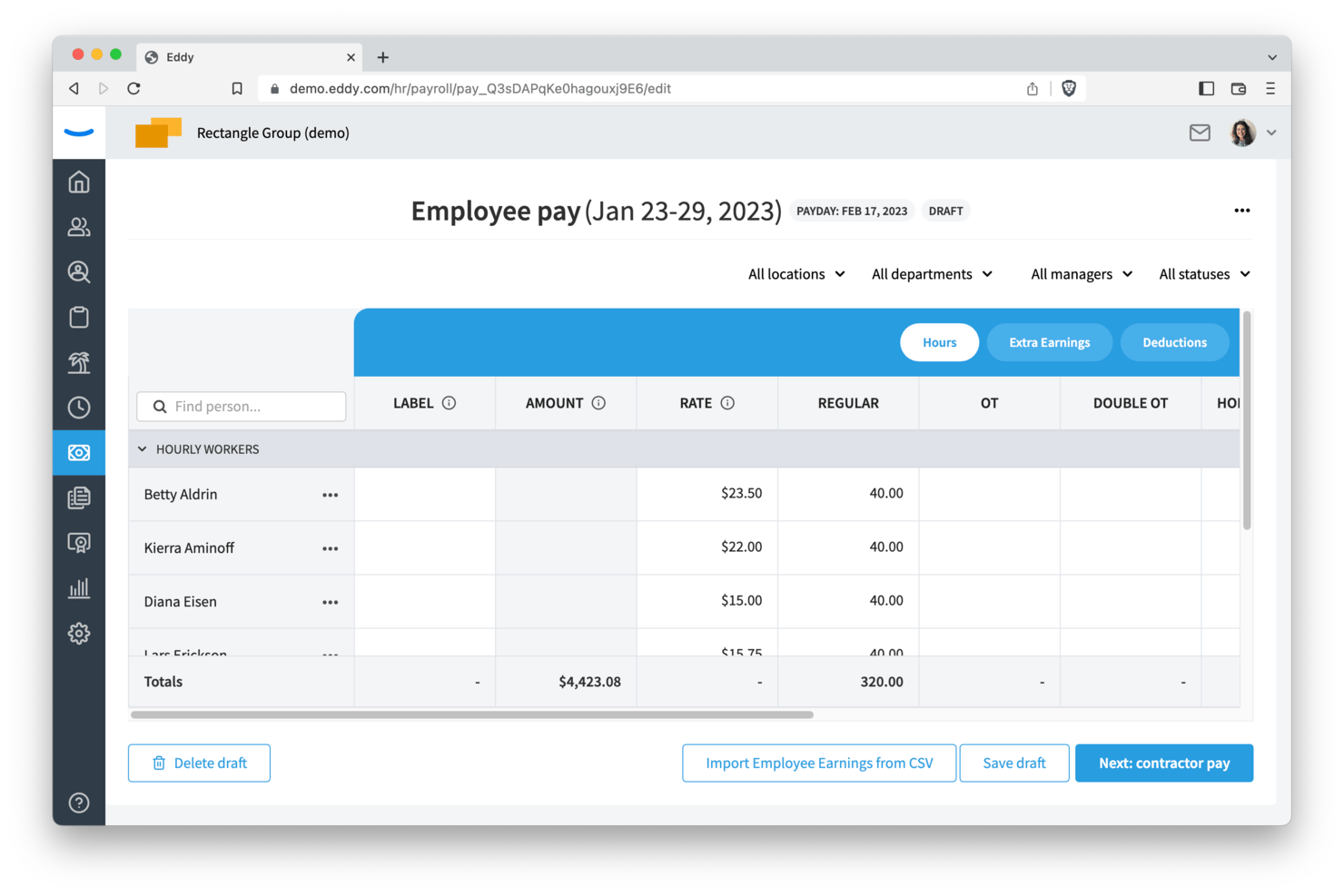This screenshot has height=896, width=1344.
Task: Open the certificate icon in sidebar
Action: [x=79, y=543]
